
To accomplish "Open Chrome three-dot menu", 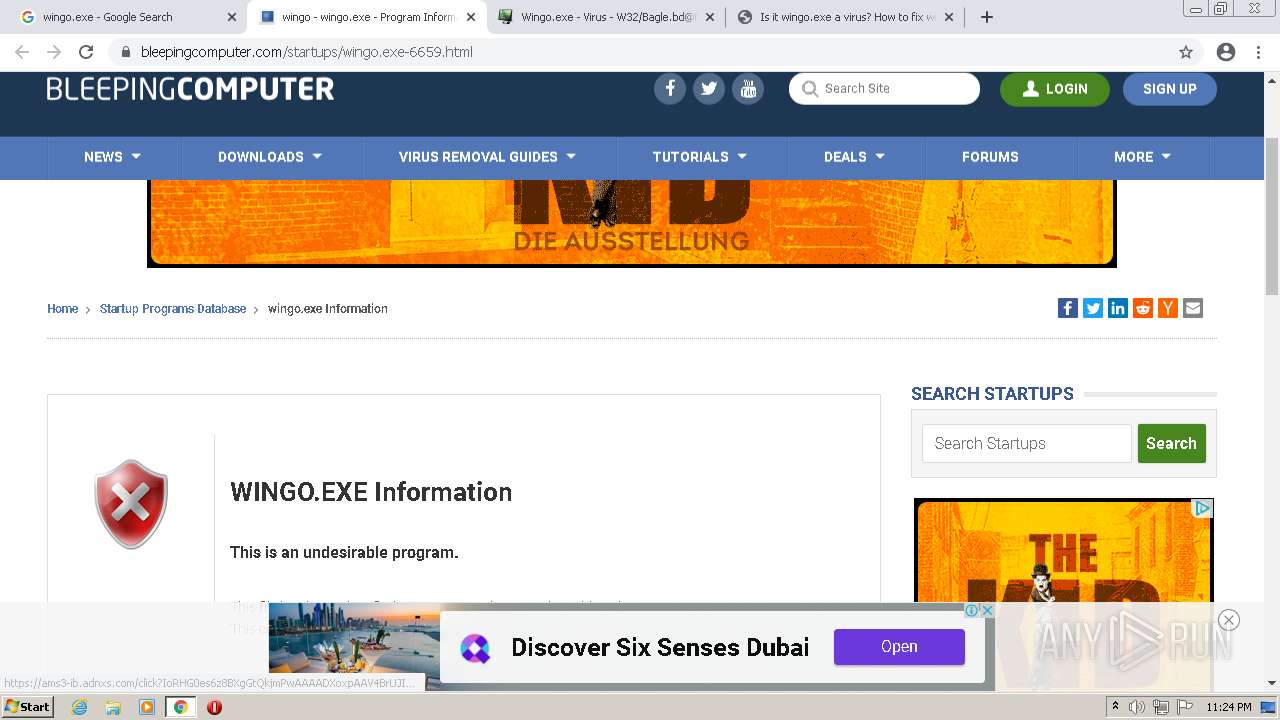I will (x=1257, y=52).
